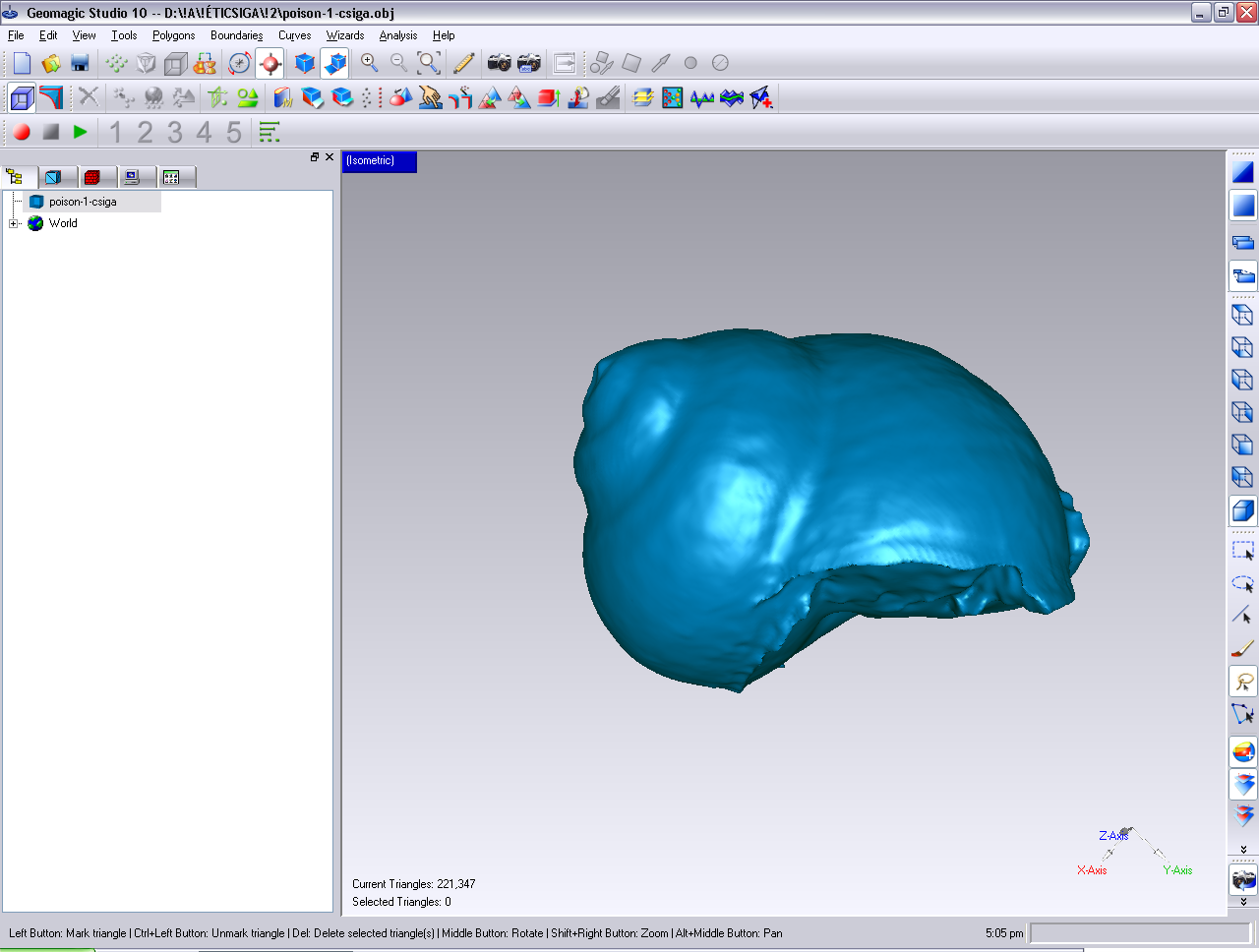Choose the lasso selection tool
Screen dimensions: 1259x952
1243,682
